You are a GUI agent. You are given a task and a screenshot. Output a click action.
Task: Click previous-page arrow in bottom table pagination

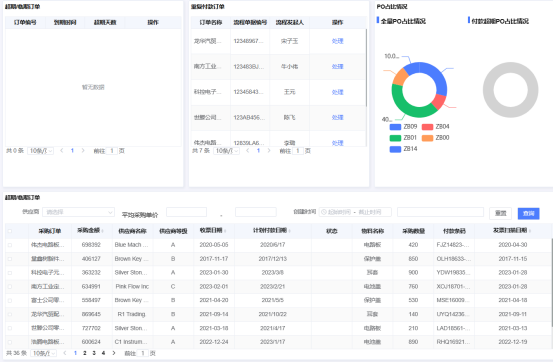pyautogui.click(x=65, y=353)
